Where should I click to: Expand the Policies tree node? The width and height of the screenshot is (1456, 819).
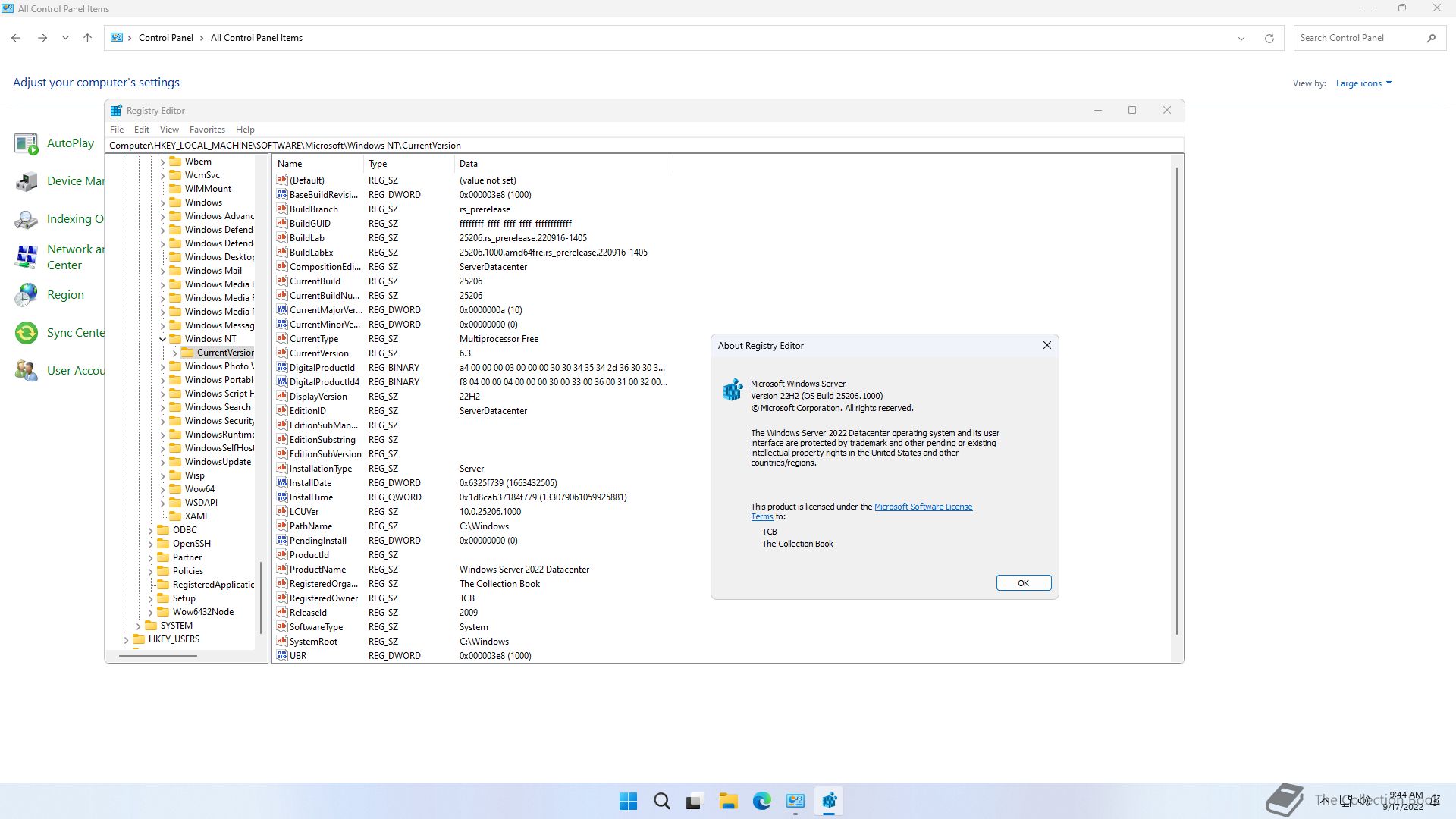click(x=150, y=571)
